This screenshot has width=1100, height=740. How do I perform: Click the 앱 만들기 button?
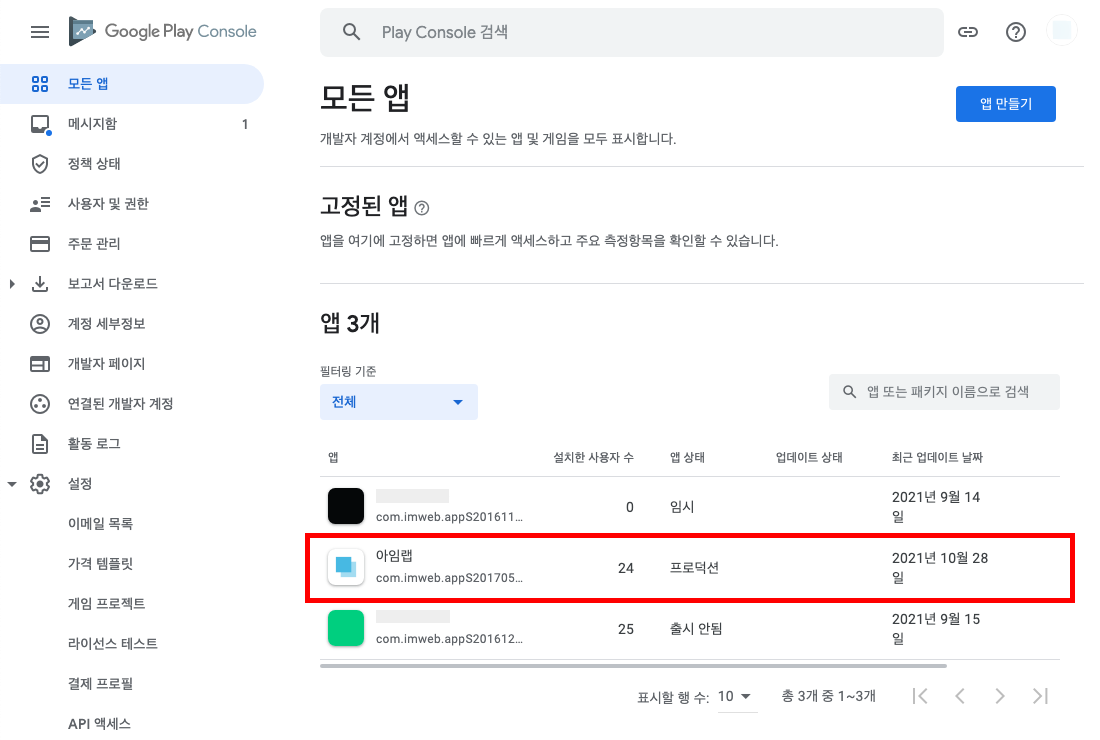click(x=1005, y=104)
